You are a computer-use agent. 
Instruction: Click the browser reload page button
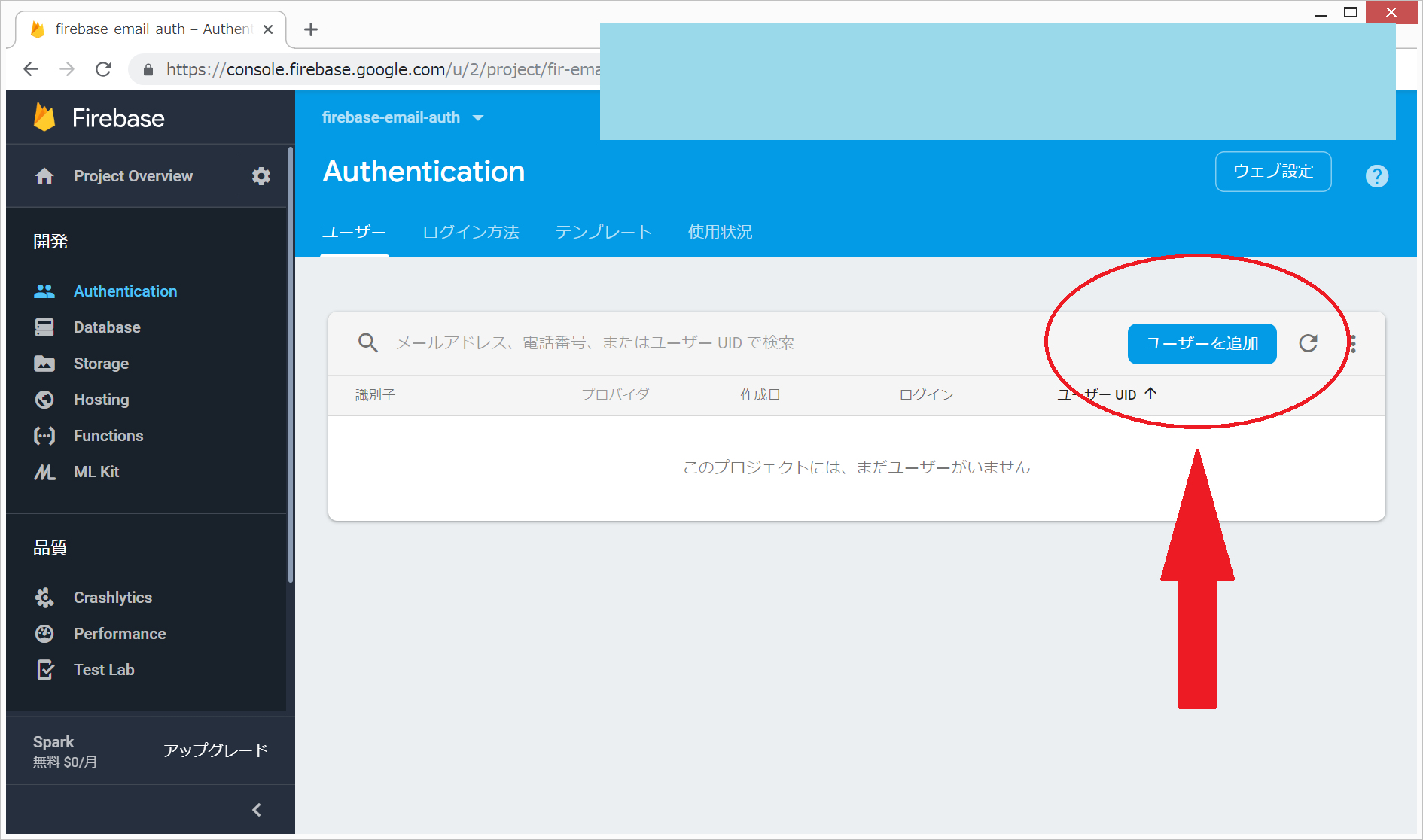[x=104, y=69]
